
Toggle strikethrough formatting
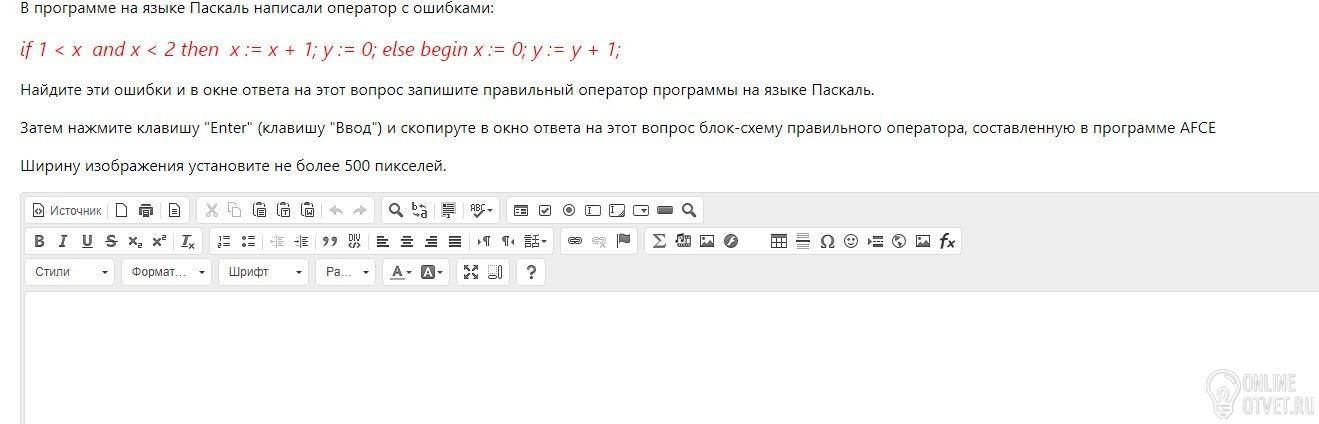(111, 241)
